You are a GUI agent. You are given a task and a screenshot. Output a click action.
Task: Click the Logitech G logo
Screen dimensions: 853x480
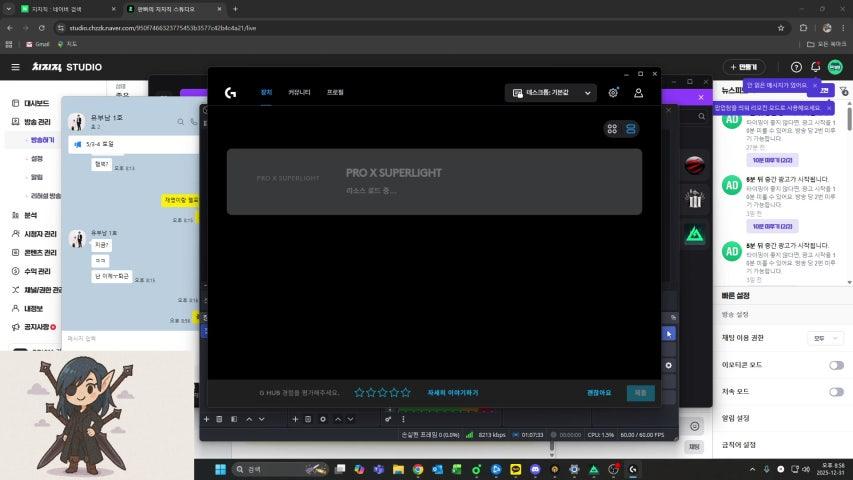pos(230,93)
